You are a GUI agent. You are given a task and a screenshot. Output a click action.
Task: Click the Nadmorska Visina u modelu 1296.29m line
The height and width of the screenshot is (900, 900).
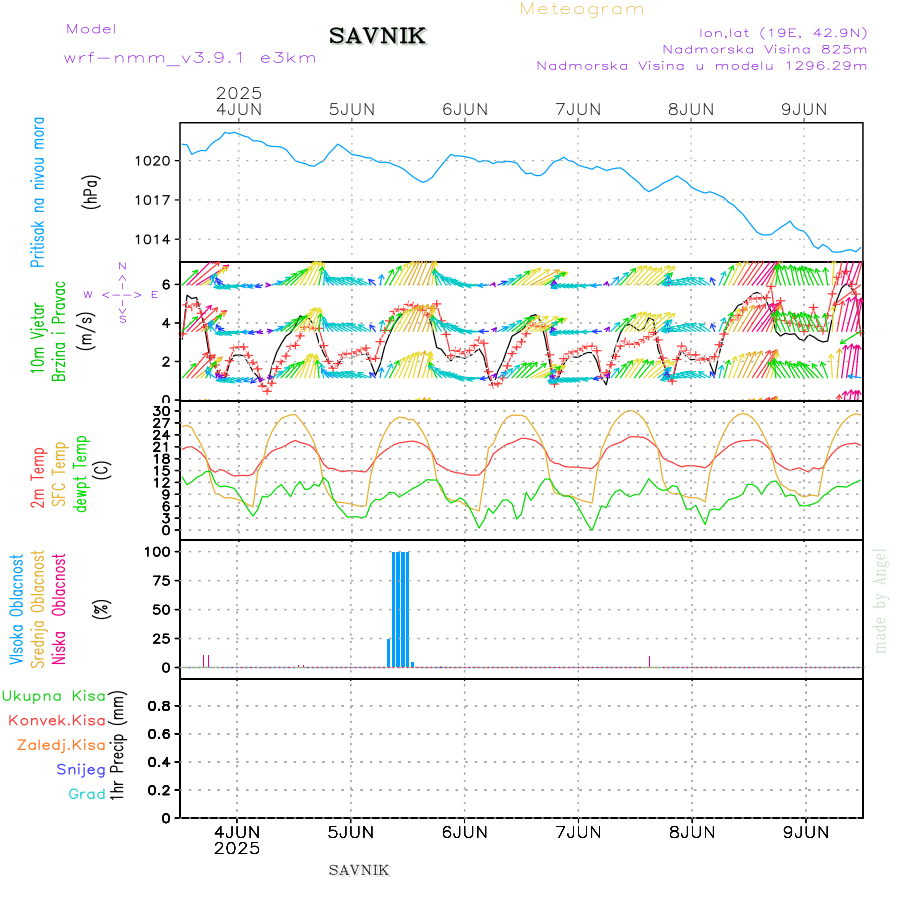[701, 66]
